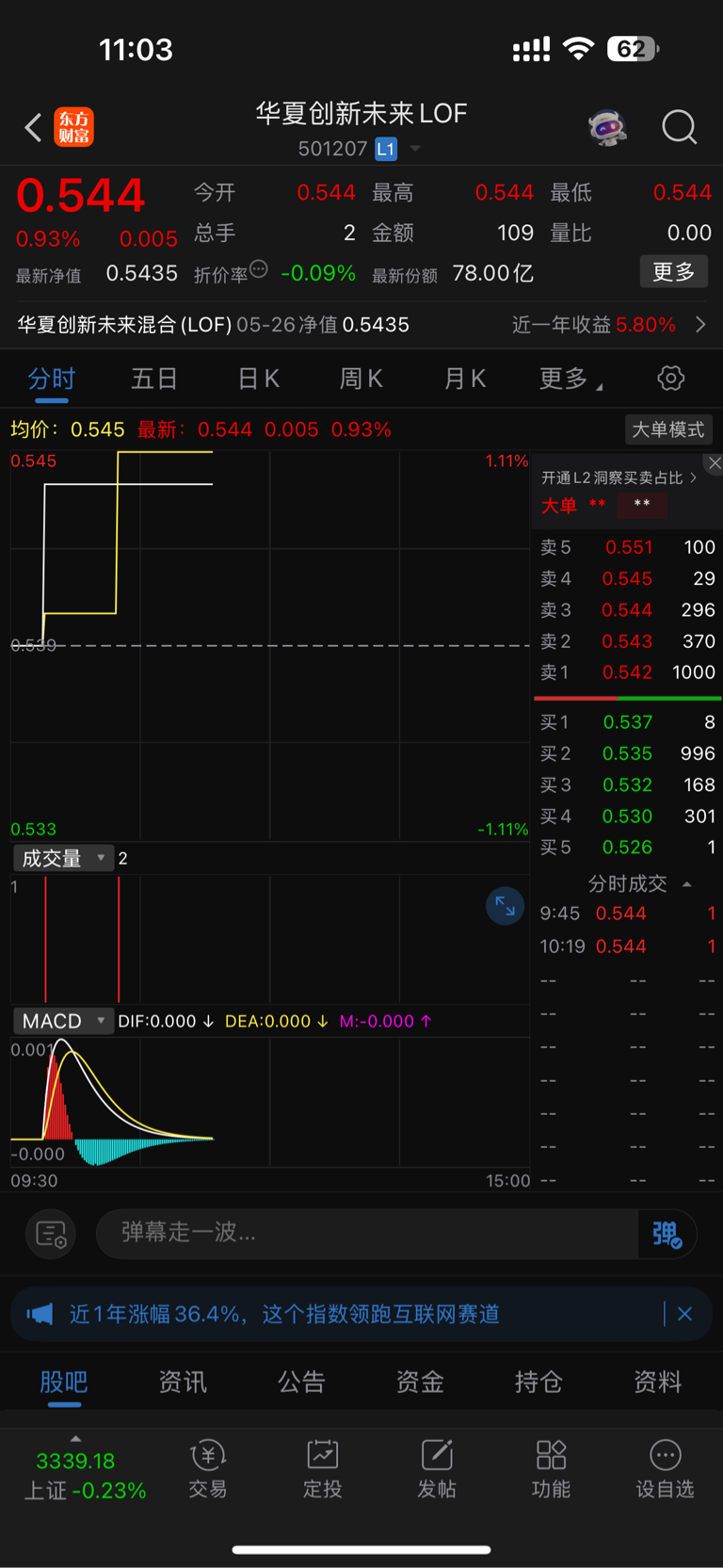723x1568 pixels.
Task: Go back with the left arrow
Action: pos(33,127)
